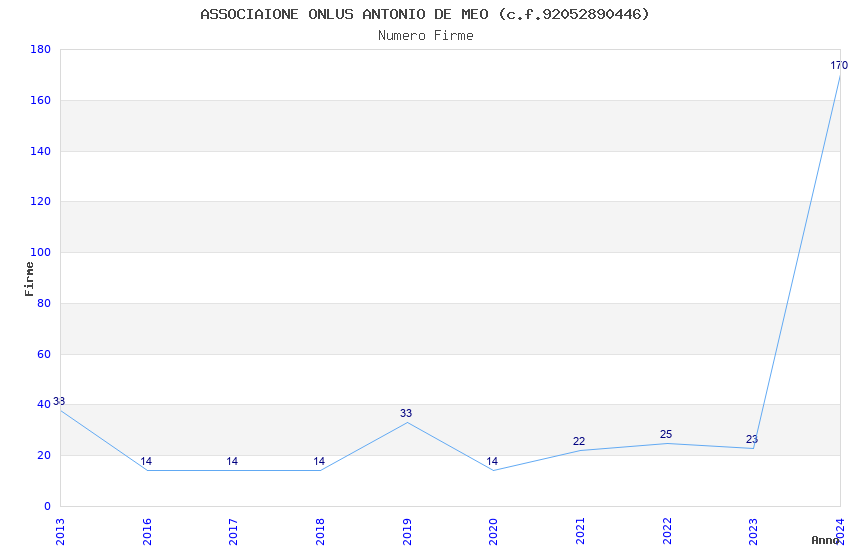This screenshot has height=550, width=850.
Task: Select the 100 y-axis tick label
Action: click(x=41, y=253)
